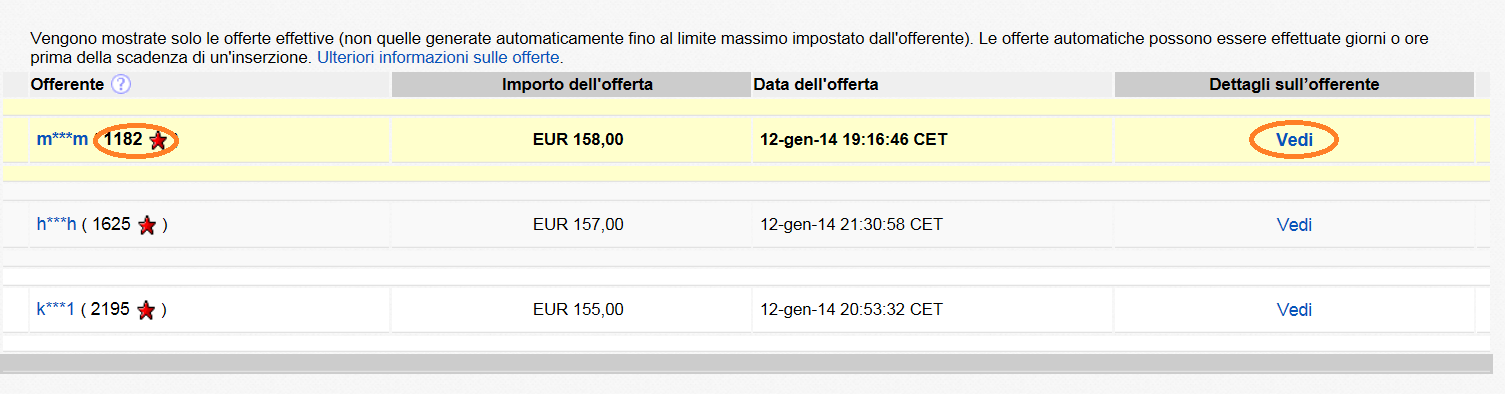Image resolution: width=1505 pixels, height=394 pixels.
Task: Select the 12-gen-14 21:30:58 CET date
Action: click(x=851, y=225)
